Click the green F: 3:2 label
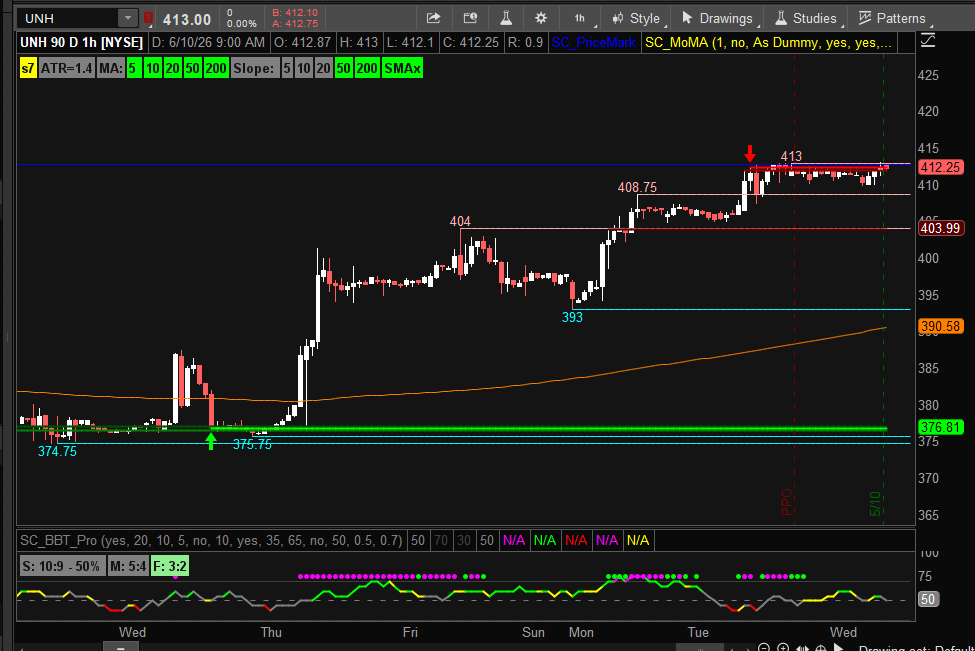The image size is (975, 651). [170, 566]
